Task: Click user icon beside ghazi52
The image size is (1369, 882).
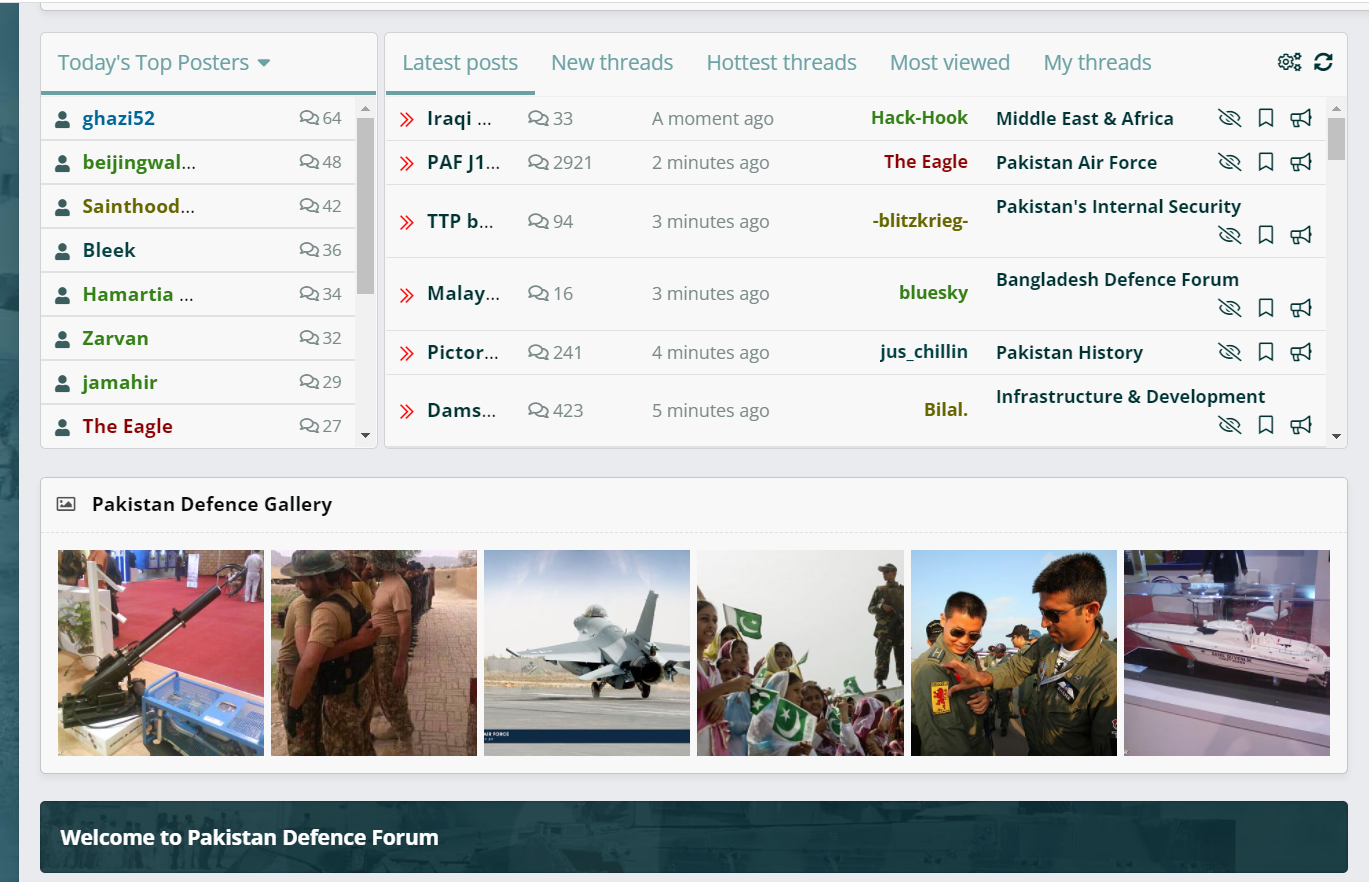Action: tap(63, 119)
